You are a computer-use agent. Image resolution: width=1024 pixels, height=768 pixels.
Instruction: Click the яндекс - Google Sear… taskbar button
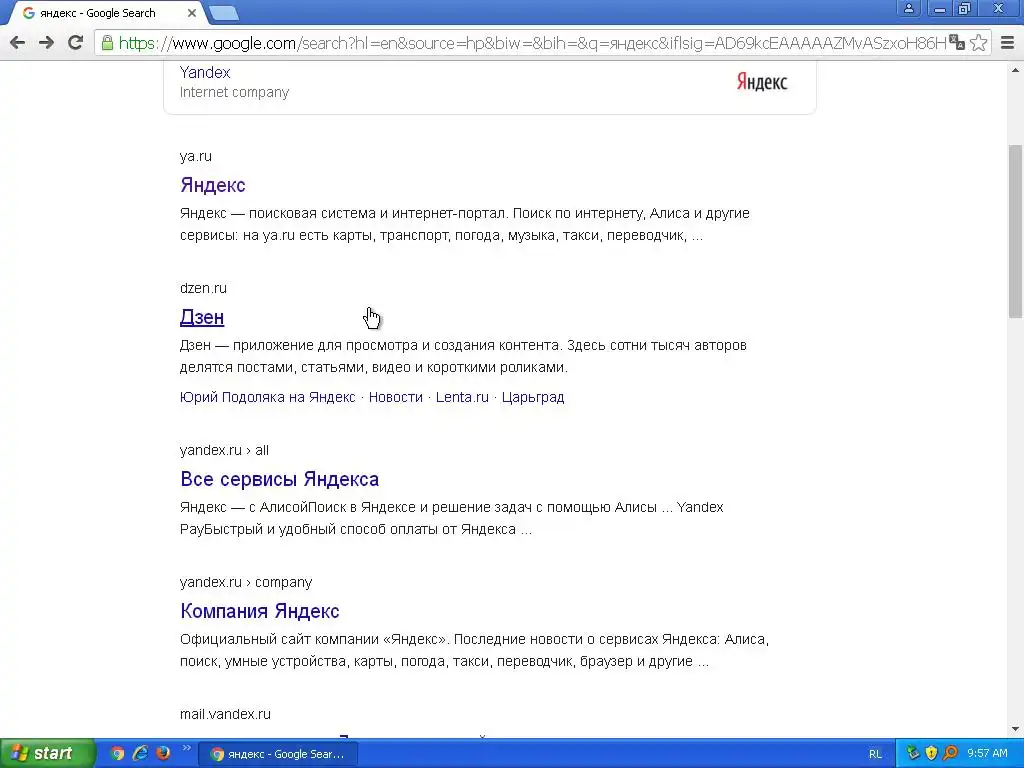(278, 754)
